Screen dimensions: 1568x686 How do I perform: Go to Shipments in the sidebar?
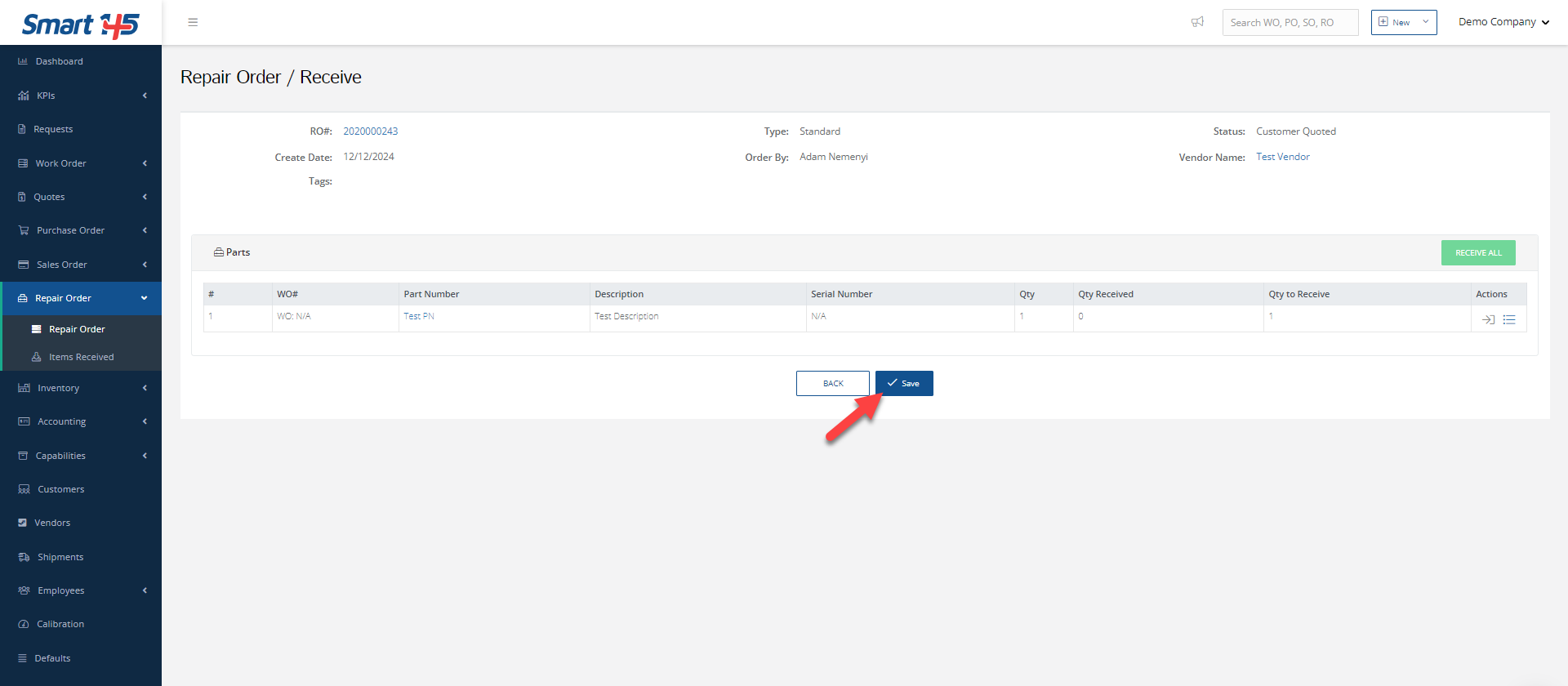60,557
